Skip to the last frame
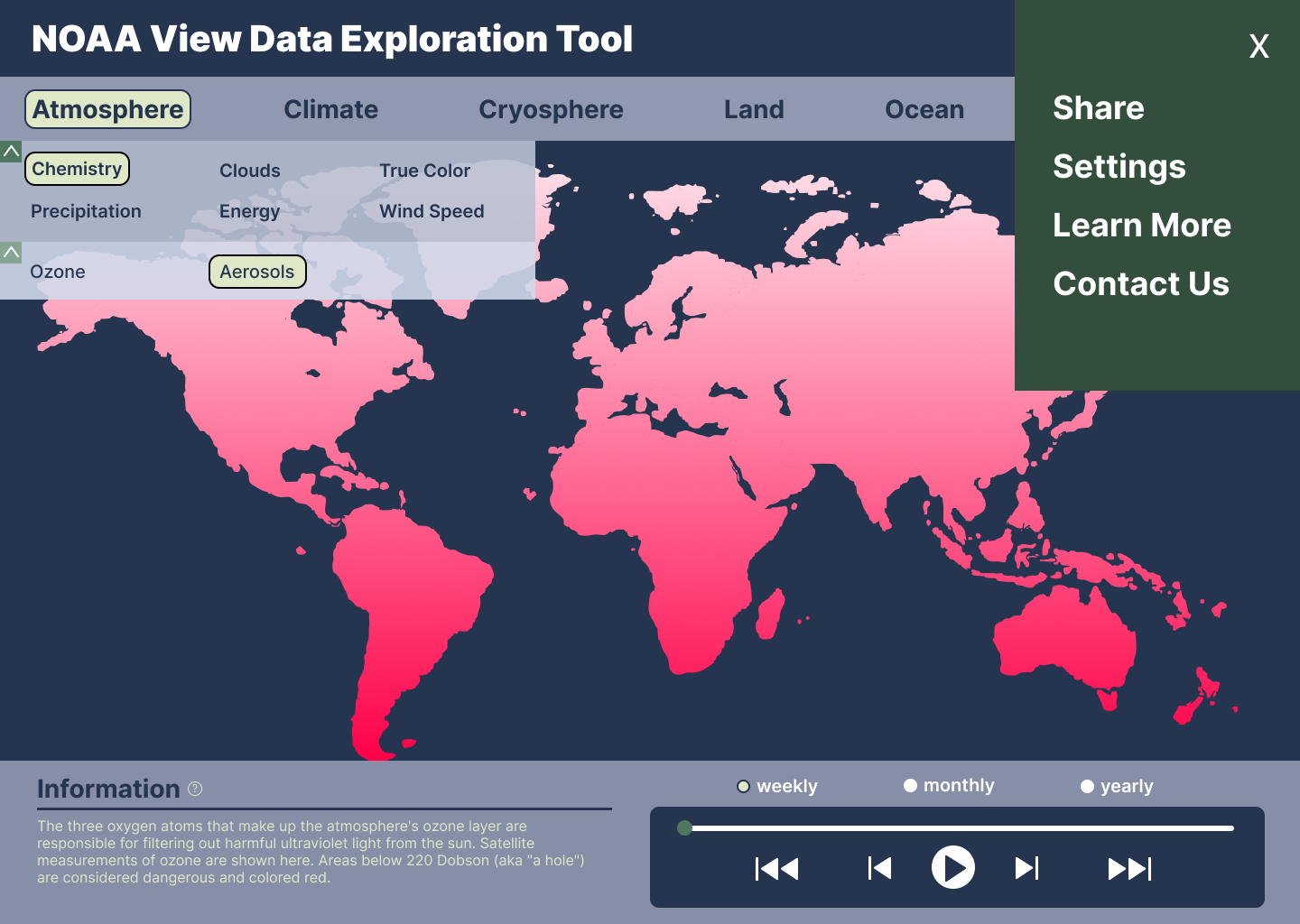Viewport: 1300px width, 924px height. pyautogui.click(x=1129, y=868)
